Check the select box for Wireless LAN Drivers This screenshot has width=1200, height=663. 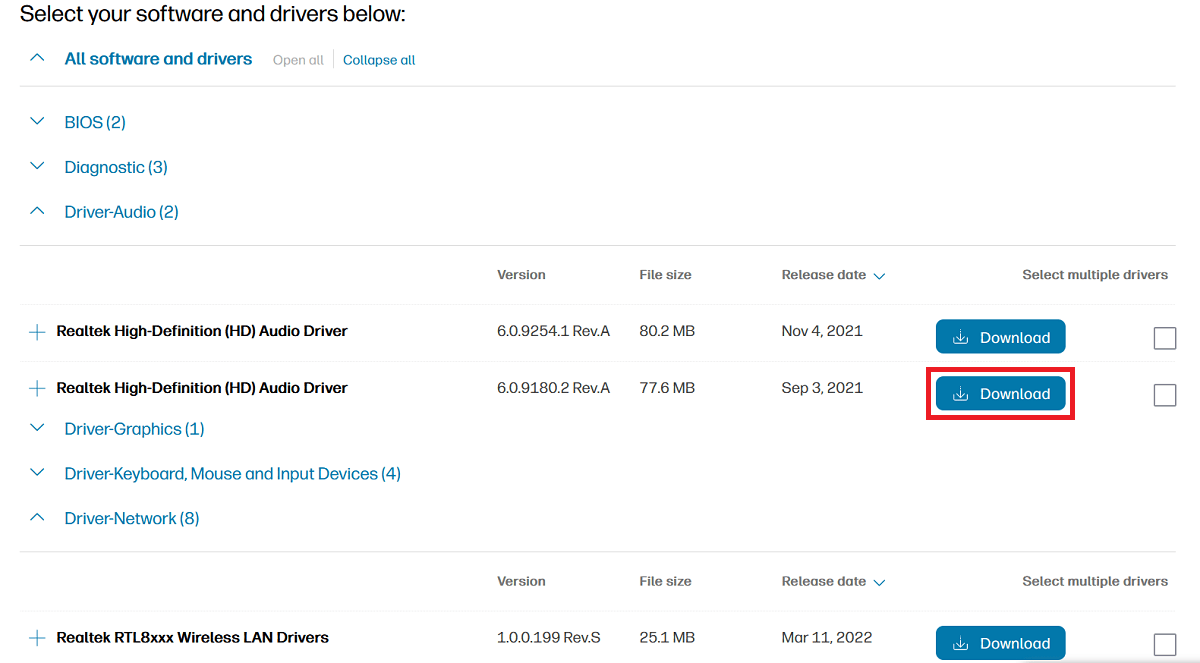(x=1164, y=644)
